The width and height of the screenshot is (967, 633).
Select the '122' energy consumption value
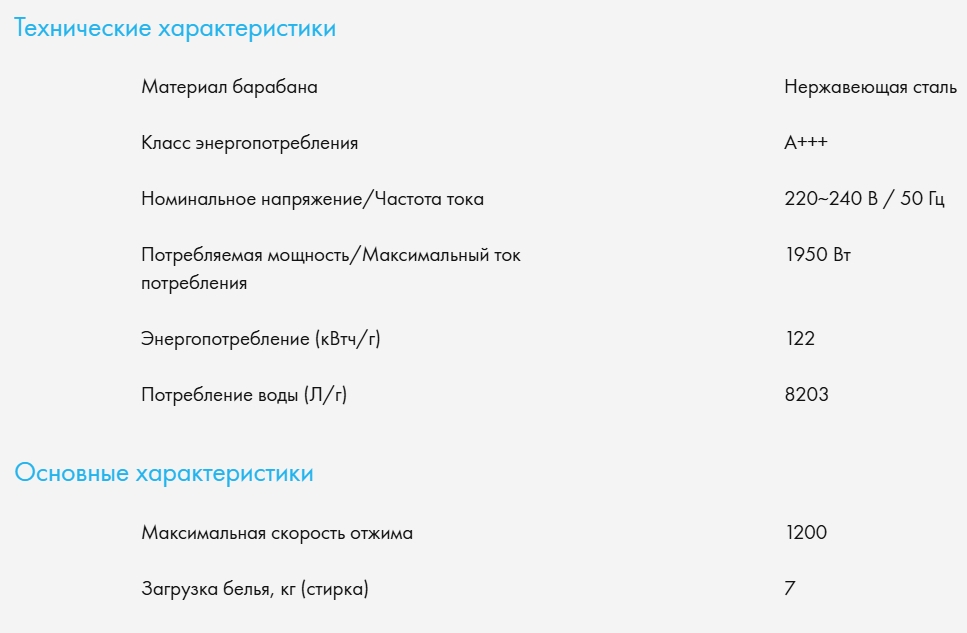[x=800, y=339]
